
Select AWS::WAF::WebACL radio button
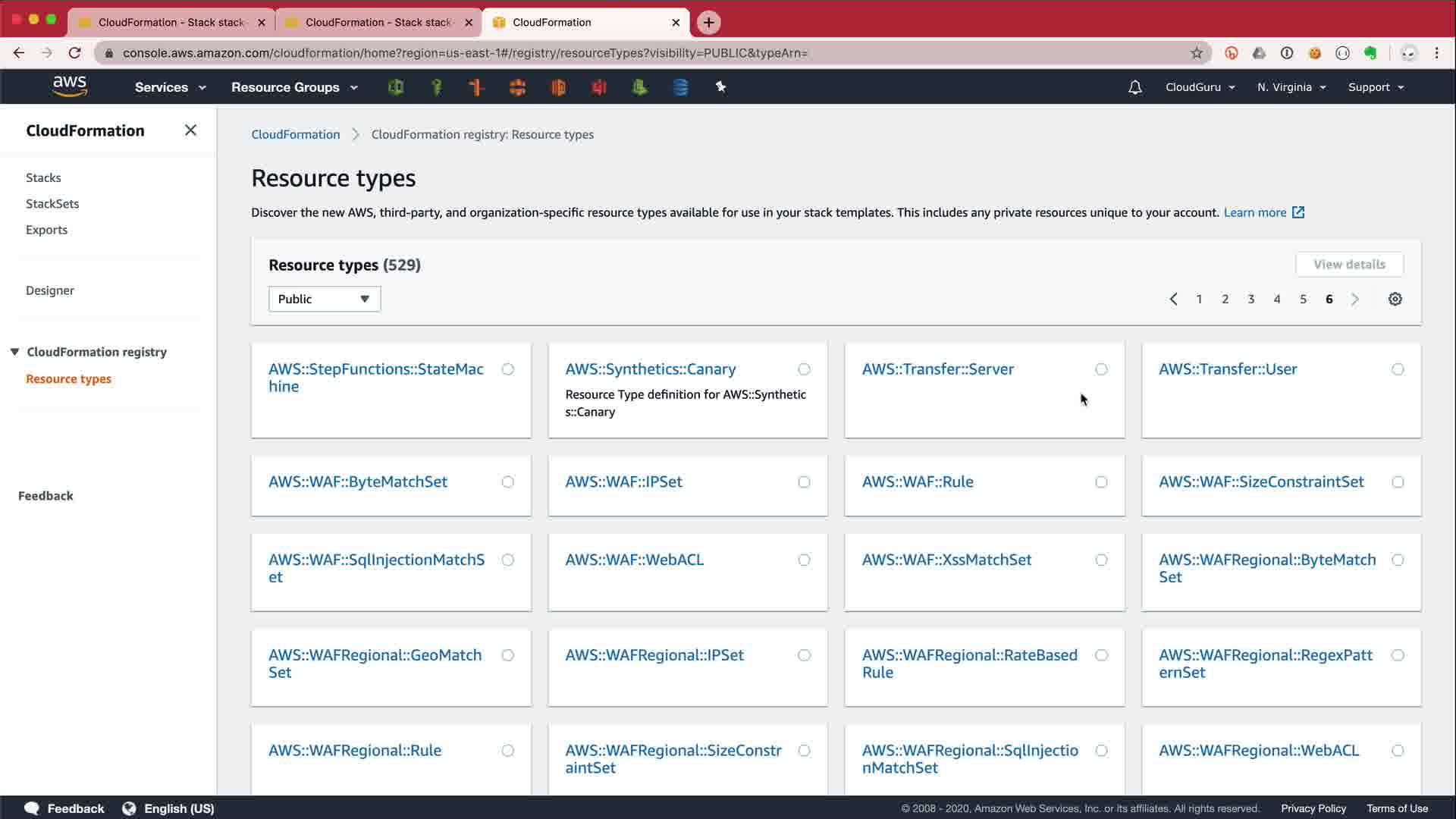click(804, 560)
